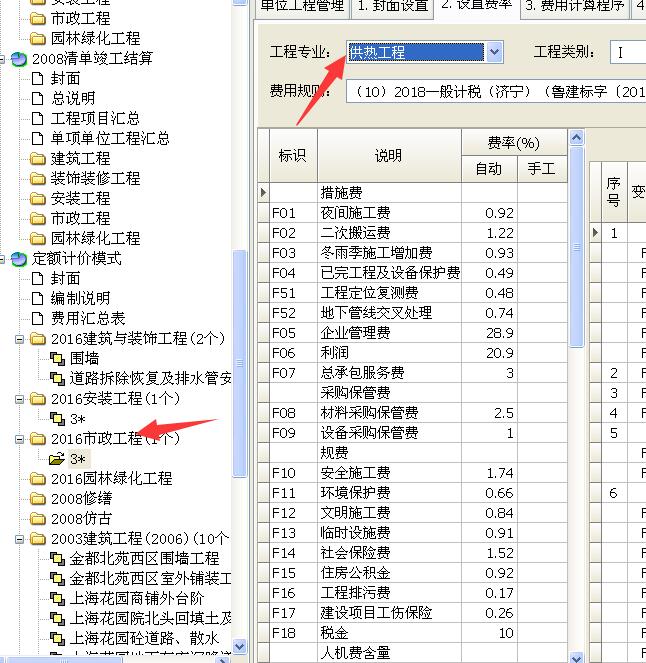This screenshot has height=663, width=646.
Task: Select the F14 社会保险费 row
Action: (x=412, y=553)
